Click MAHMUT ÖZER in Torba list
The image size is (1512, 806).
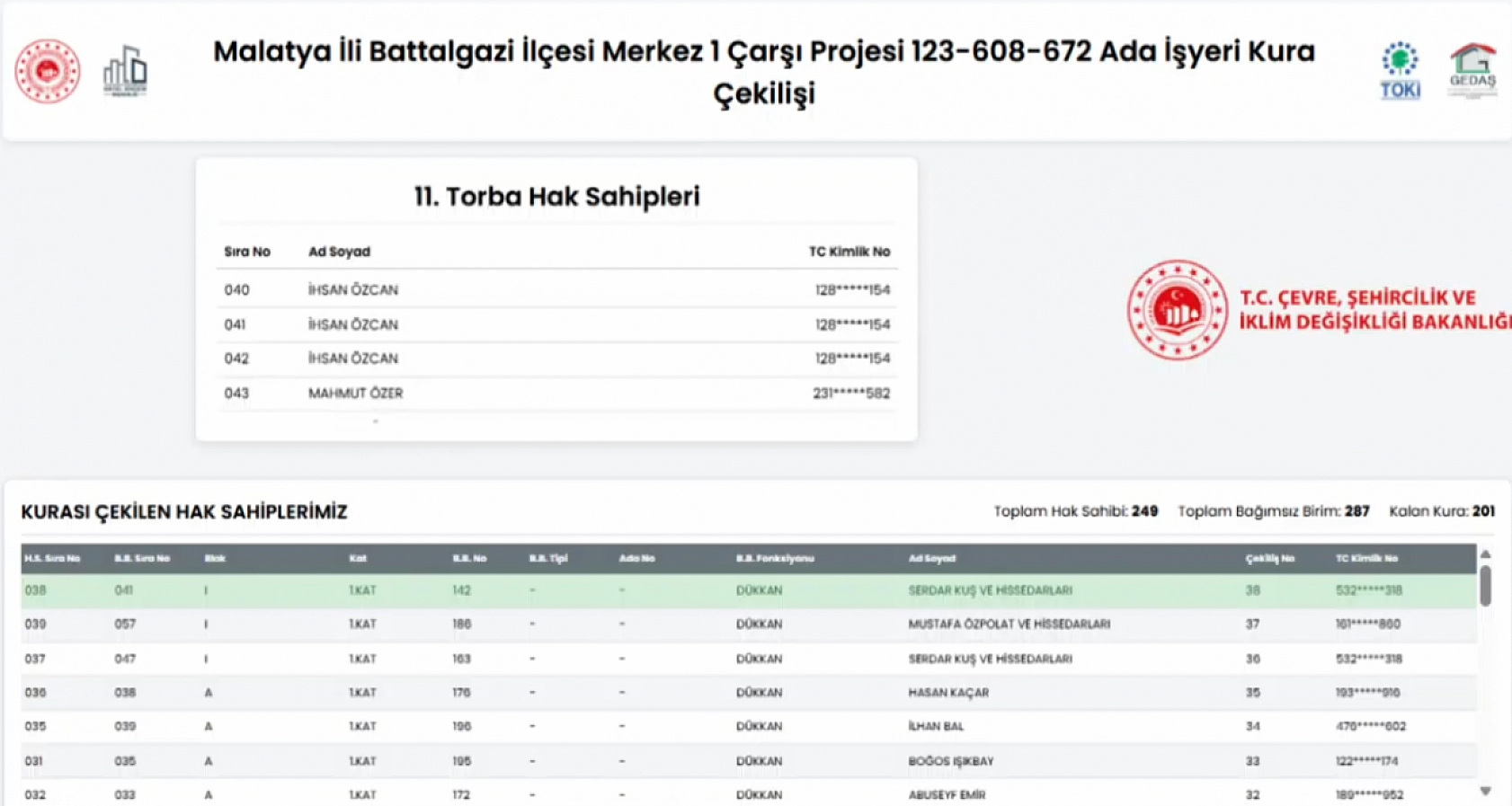pos(356,393)
